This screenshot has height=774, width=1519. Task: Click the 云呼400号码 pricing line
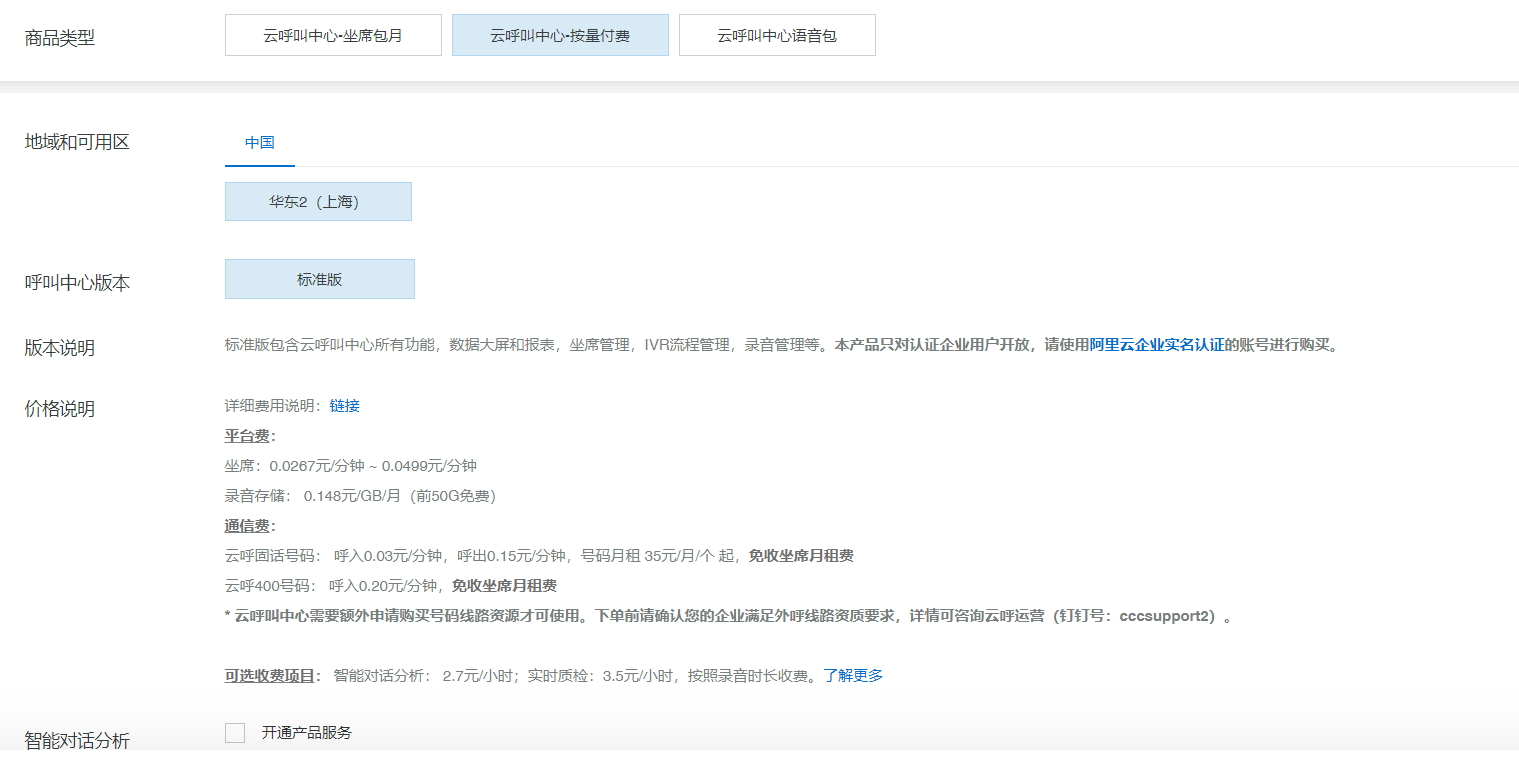[391, 586]
